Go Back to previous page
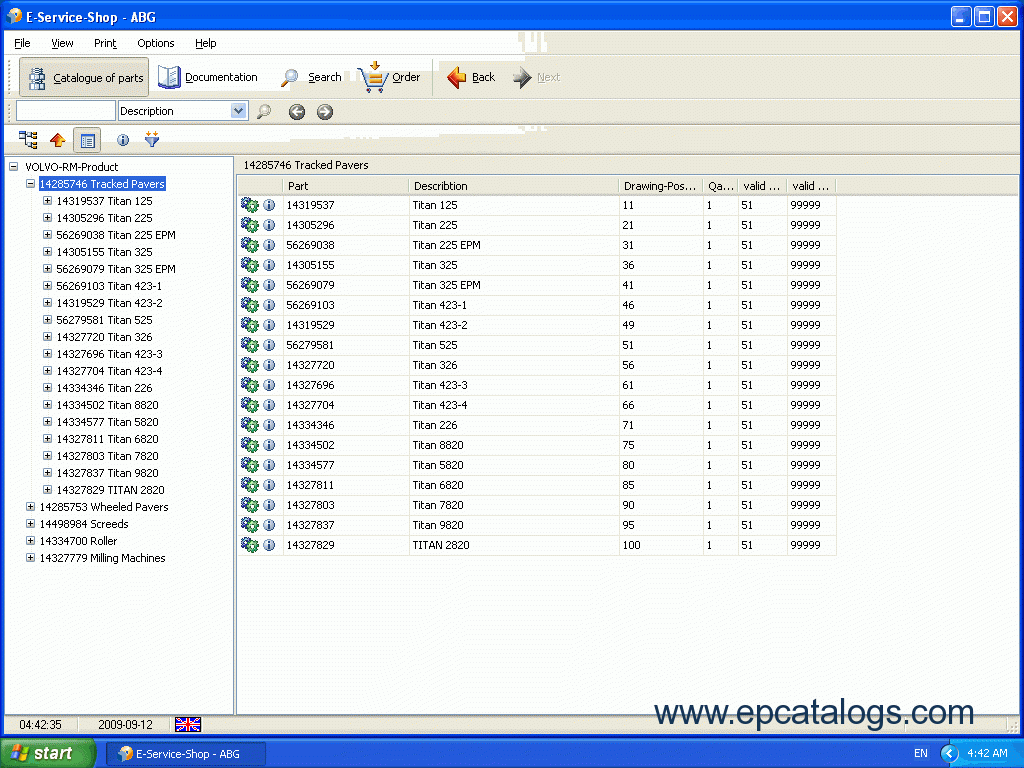The width and height of the screenshot is (1024, 768). (x=471, y=77)
